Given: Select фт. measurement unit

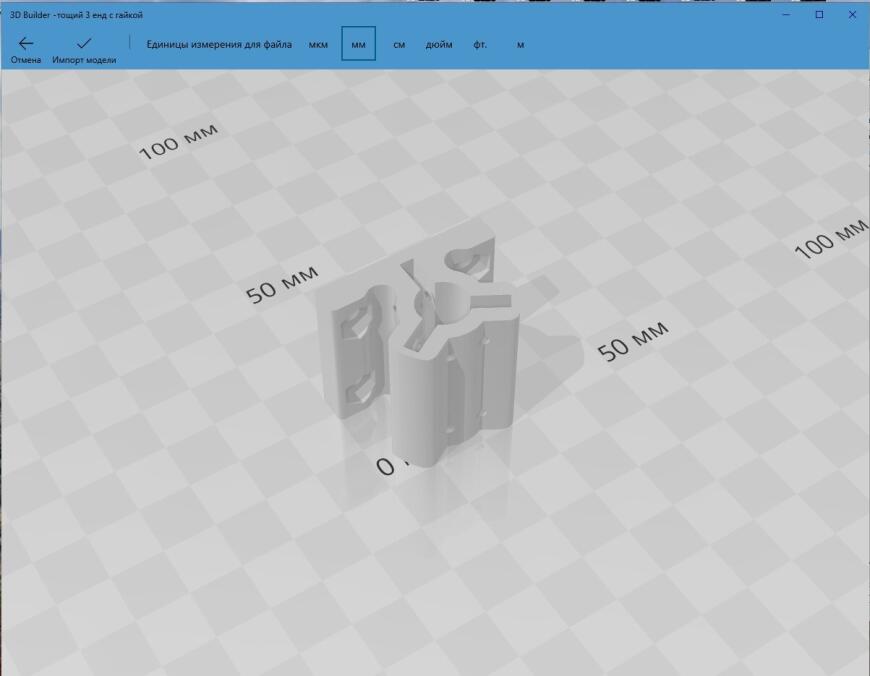Looking at the screenshot, I should (x=480, y=44).
